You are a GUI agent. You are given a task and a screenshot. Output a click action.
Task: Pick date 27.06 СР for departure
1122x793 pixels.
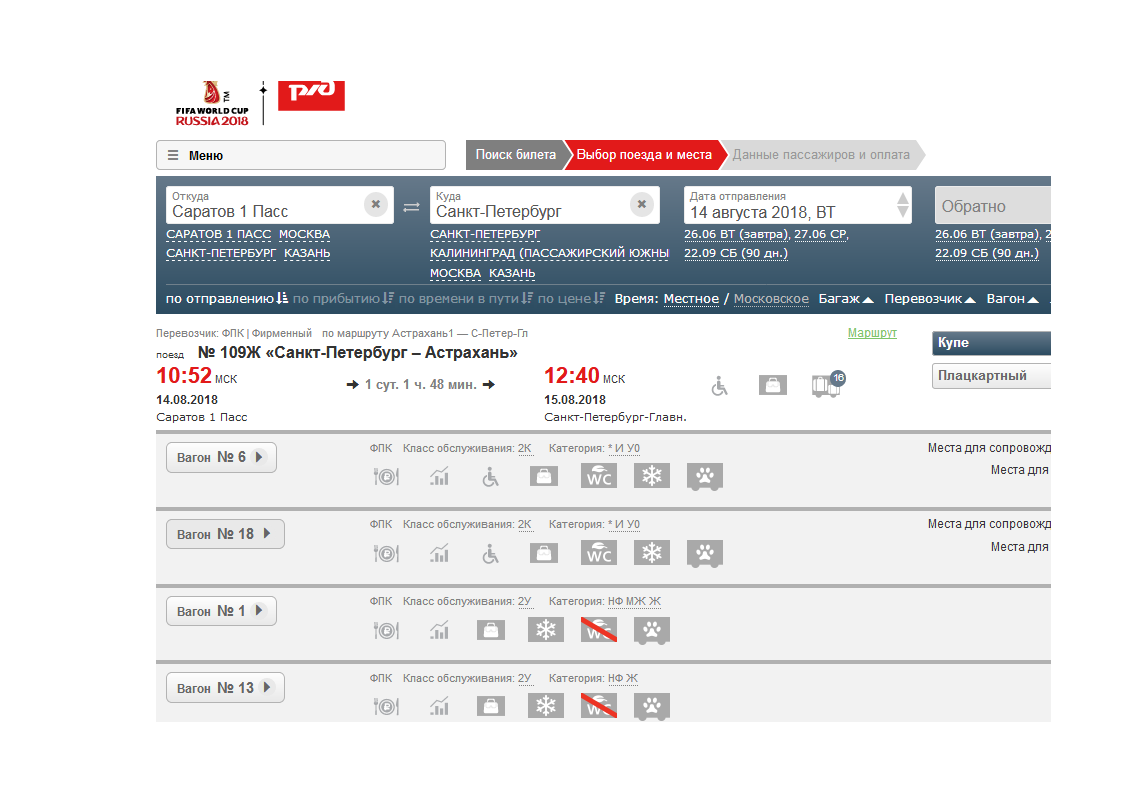click(x=821, y=234)
